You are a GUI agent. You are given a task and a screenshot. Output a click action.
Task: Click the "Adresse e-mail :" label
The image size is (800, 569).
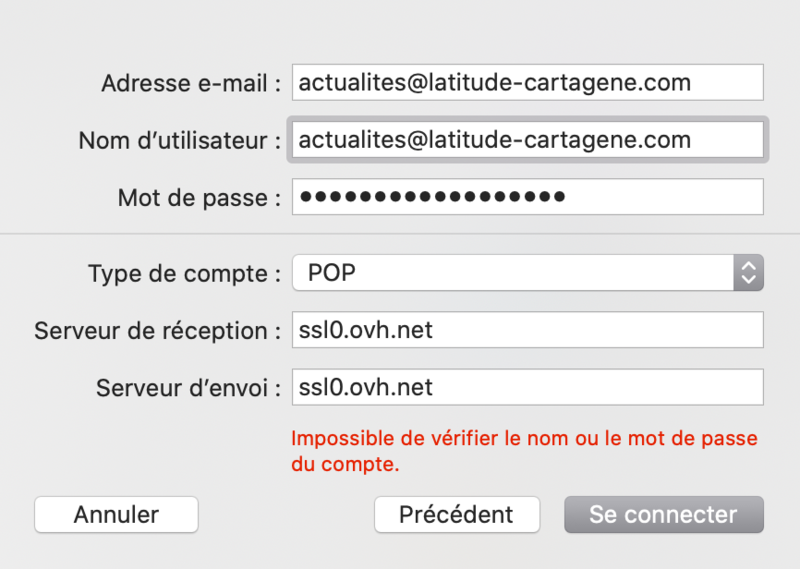point(191,84)
